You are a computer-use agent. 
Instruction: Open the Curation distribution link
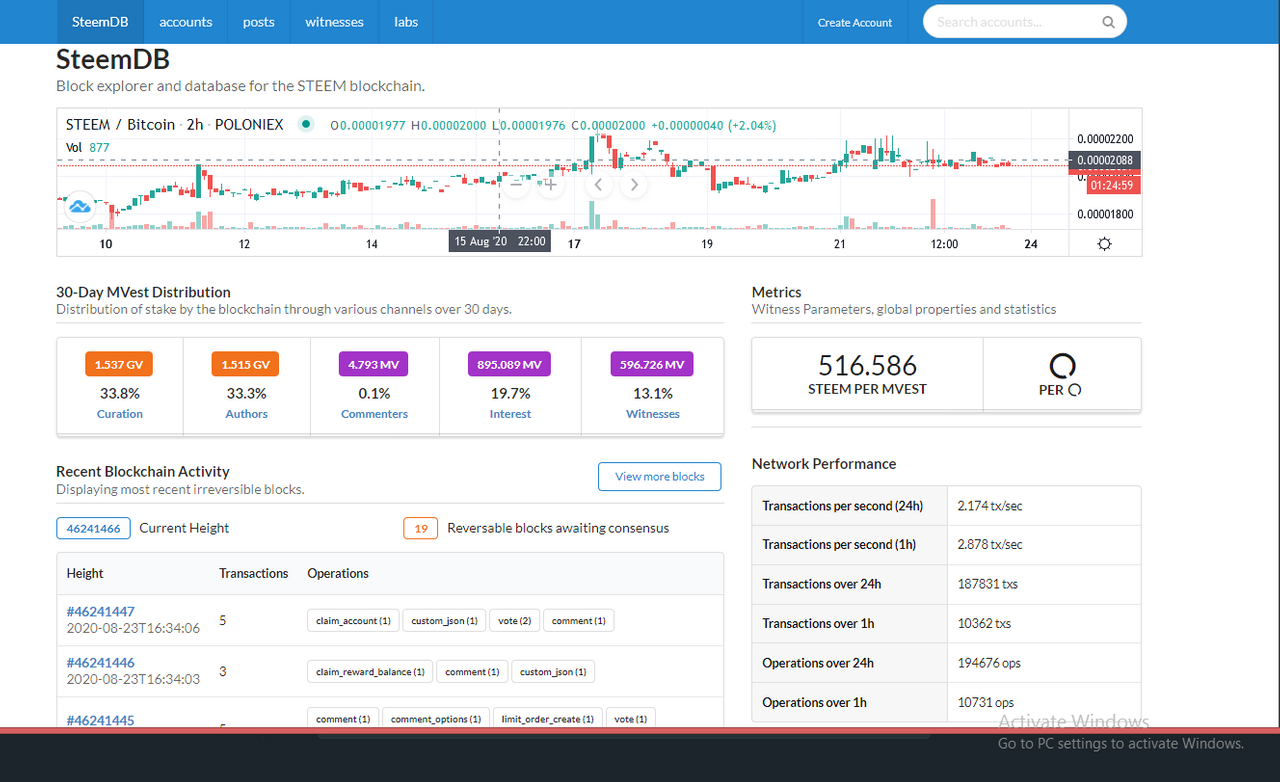120,414
